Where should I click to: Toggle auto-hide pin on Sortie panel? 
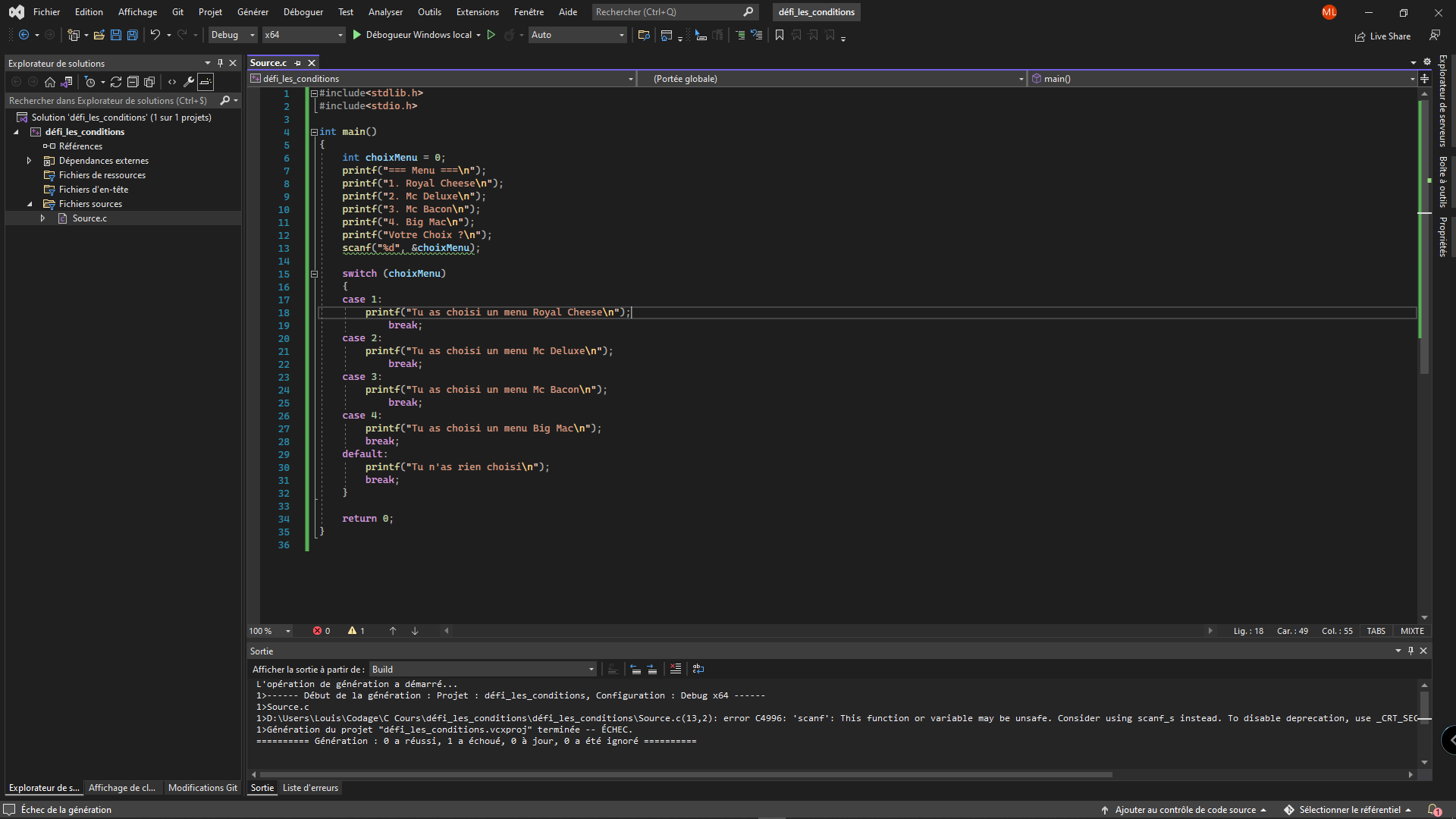(1410, 651)
